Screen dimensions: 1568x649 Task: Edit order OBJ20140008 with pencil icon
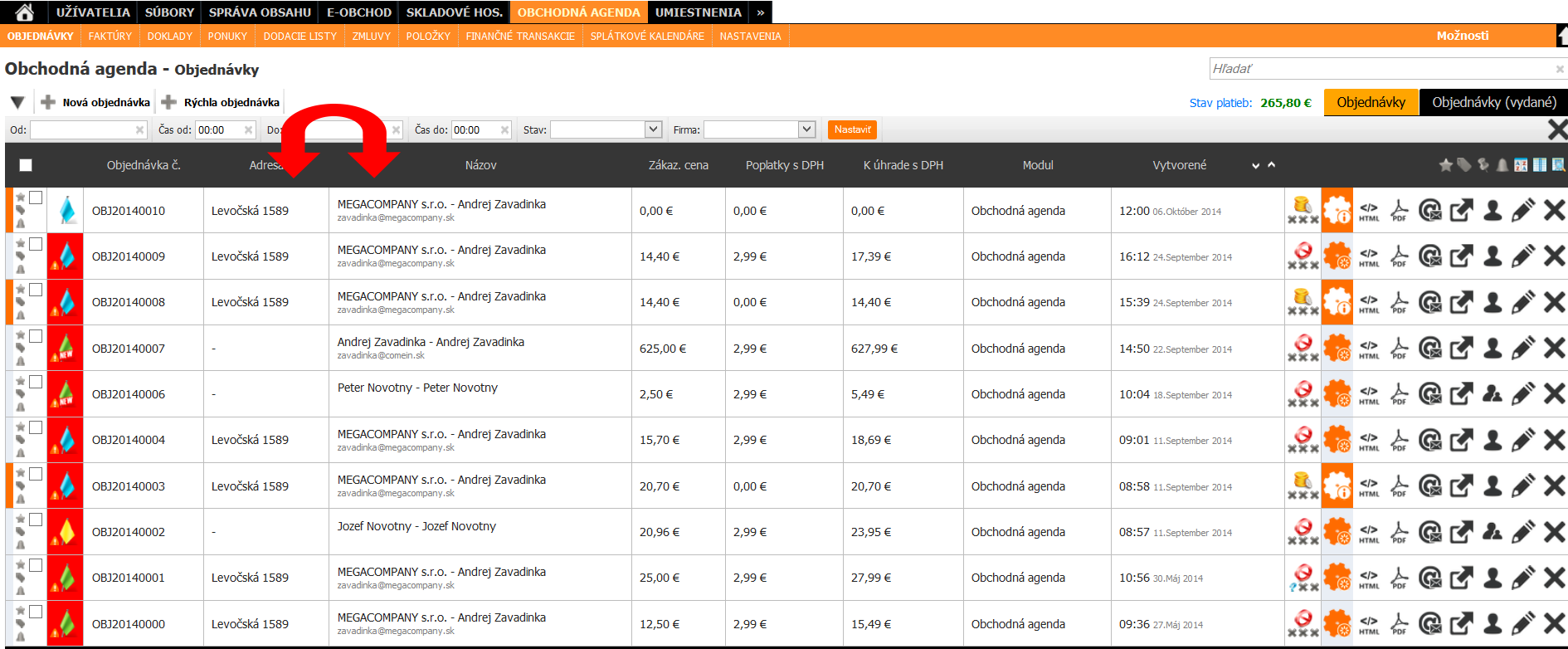pos(1522,302)
